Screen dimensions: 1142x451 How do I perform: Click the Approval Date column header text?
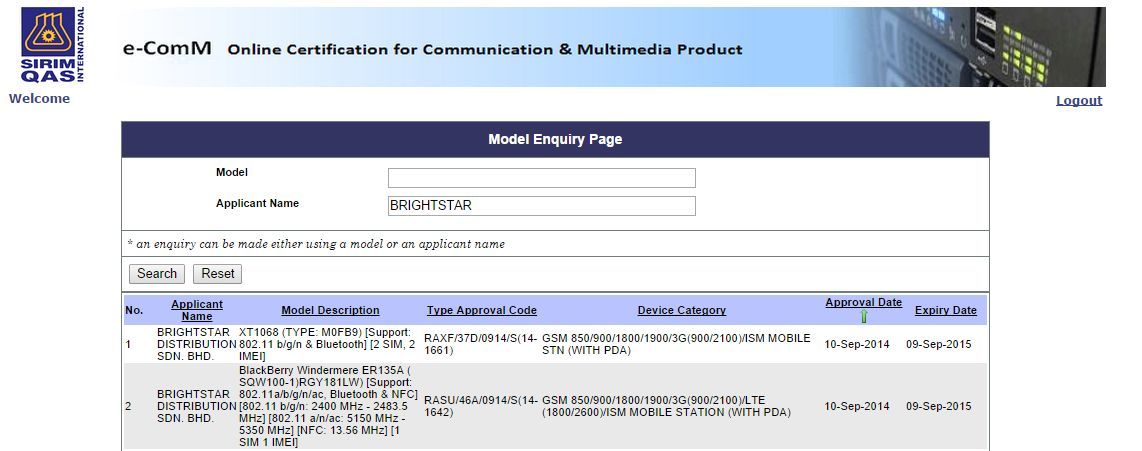[x=863, y=302]
